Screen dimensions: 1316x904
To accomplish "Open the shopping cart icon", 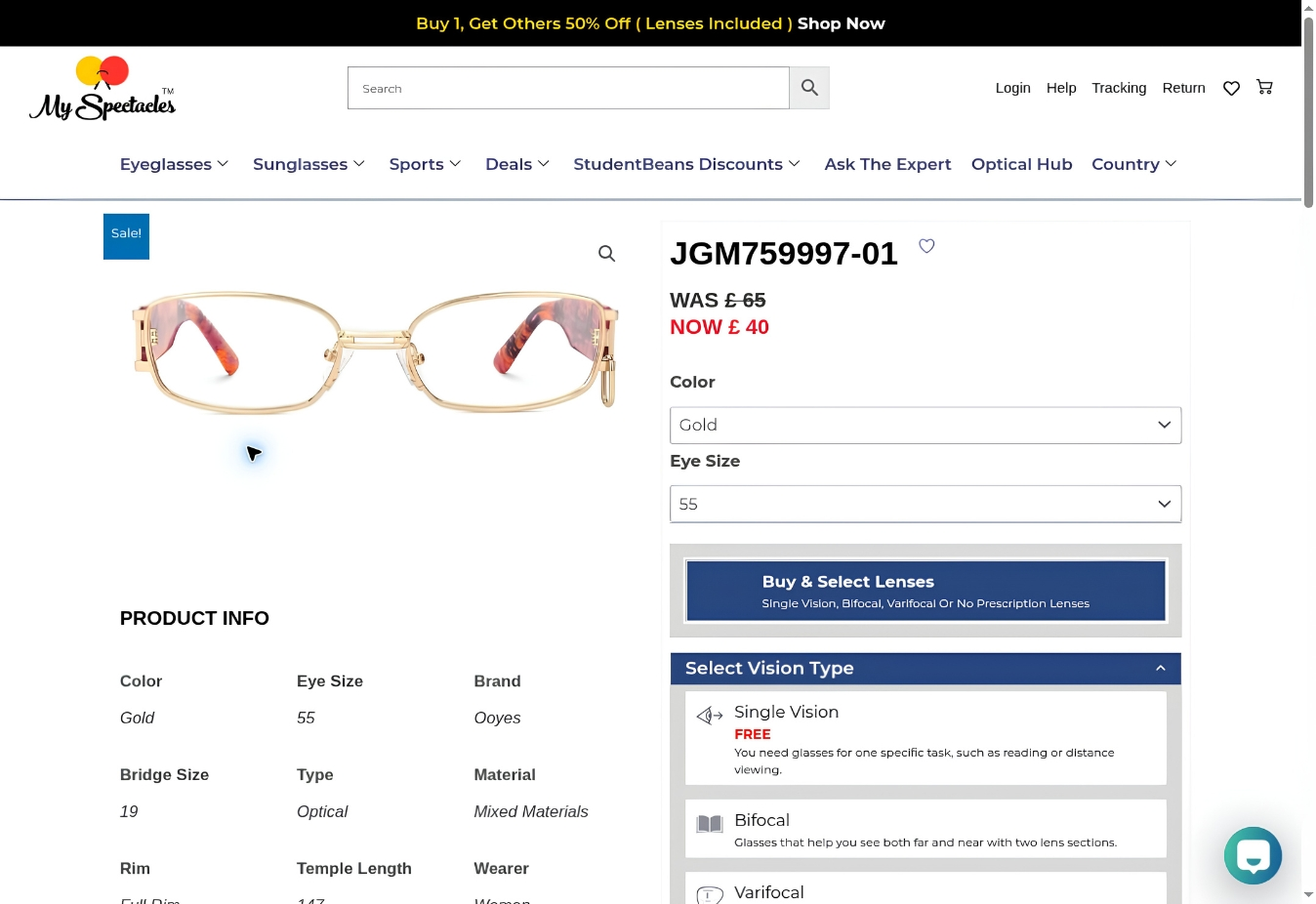I will 1265,87.
